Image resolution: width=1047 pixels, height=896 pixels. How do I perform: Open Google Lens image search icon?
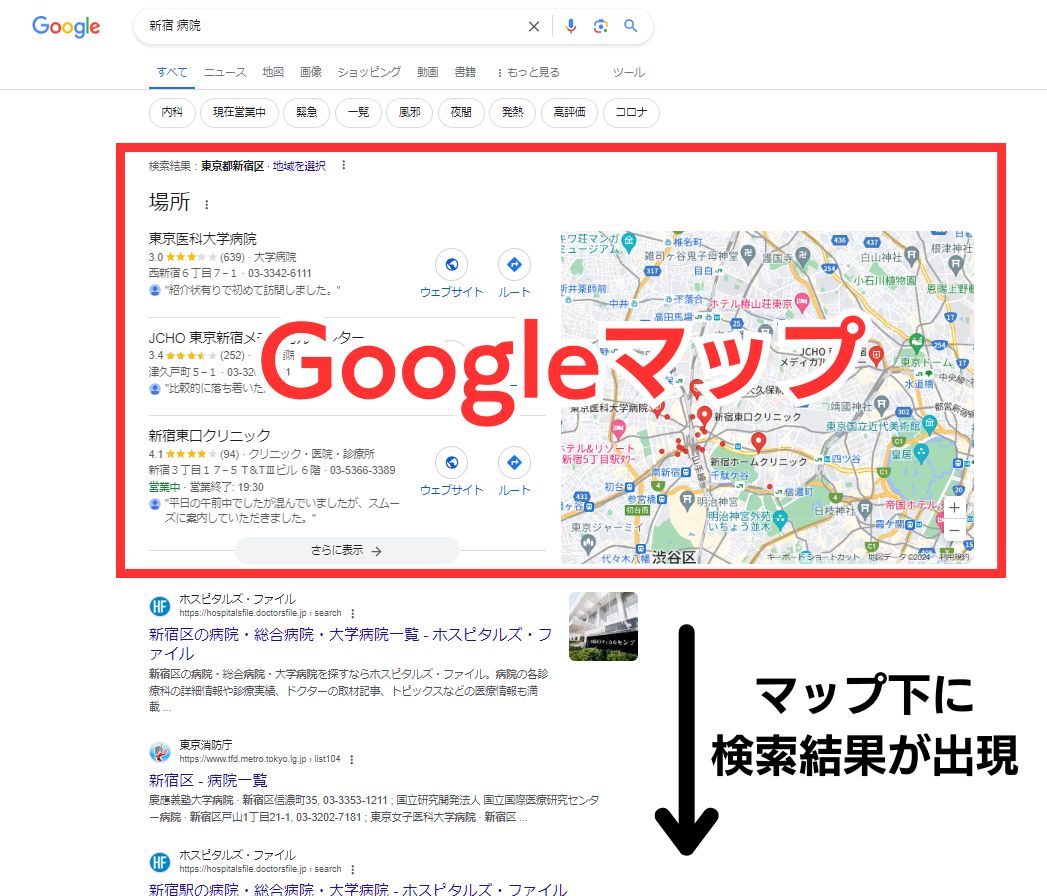point(600,26)
